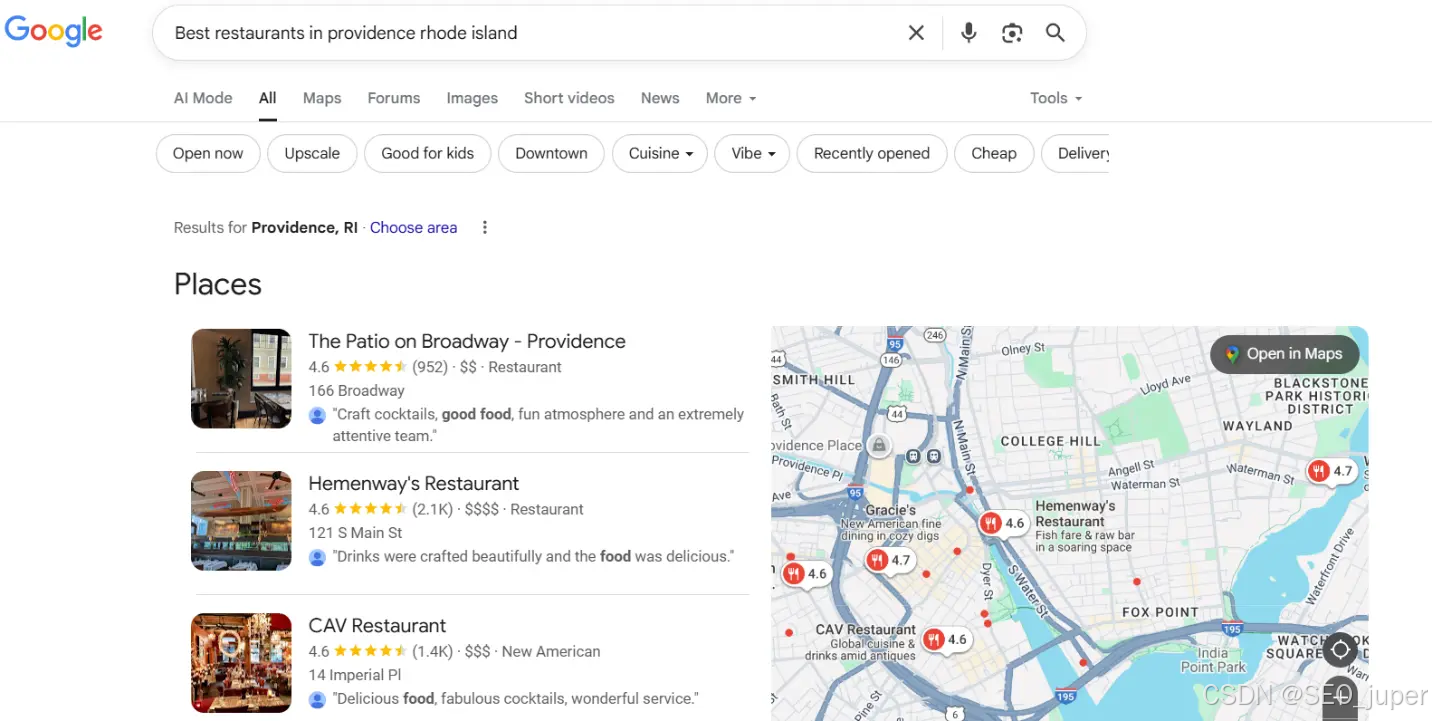Open the News tab

660,98
